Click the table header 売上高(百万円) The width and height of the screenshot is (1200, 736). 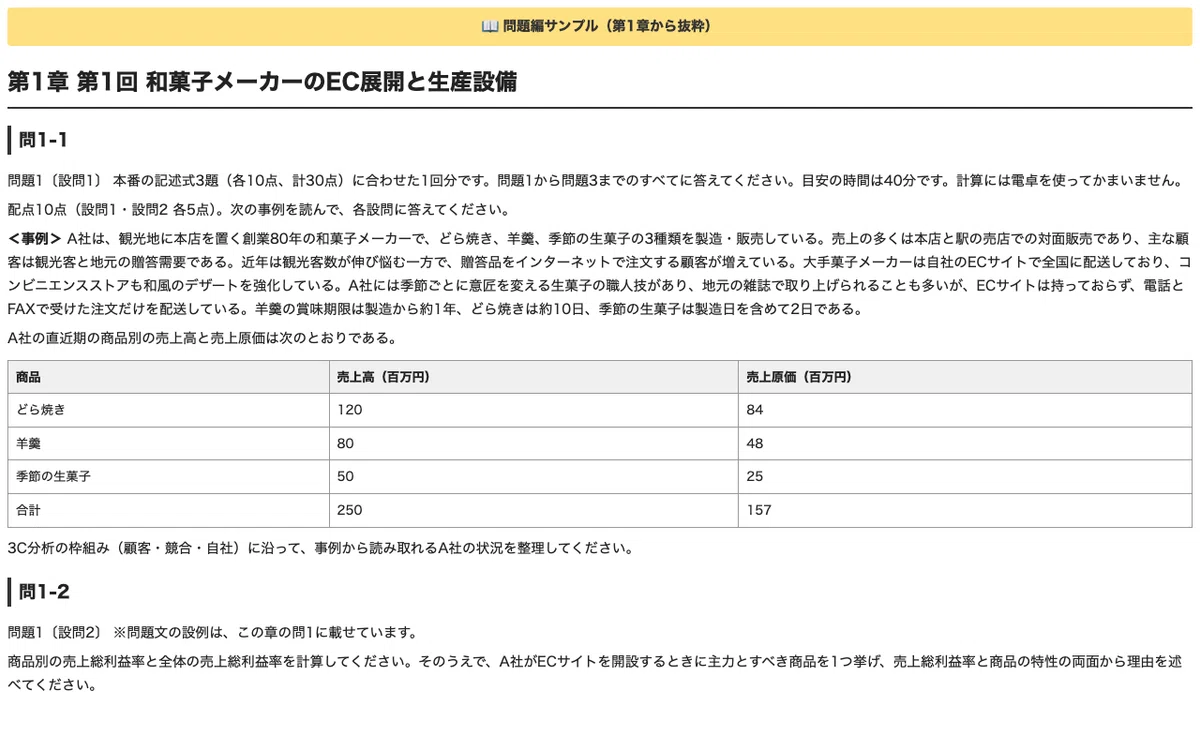click(534, 377)
